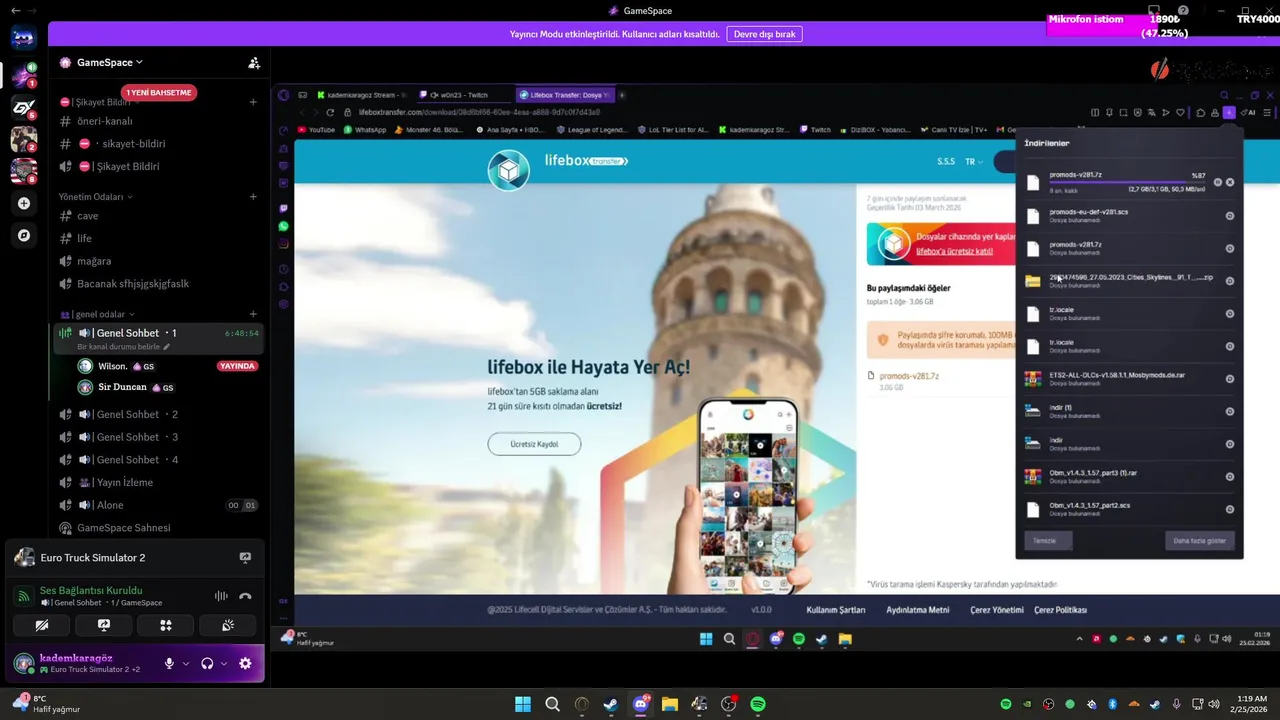
Task: Click 'Ses Bağlantısı Kuruldu' connection status
Action: 91,590
